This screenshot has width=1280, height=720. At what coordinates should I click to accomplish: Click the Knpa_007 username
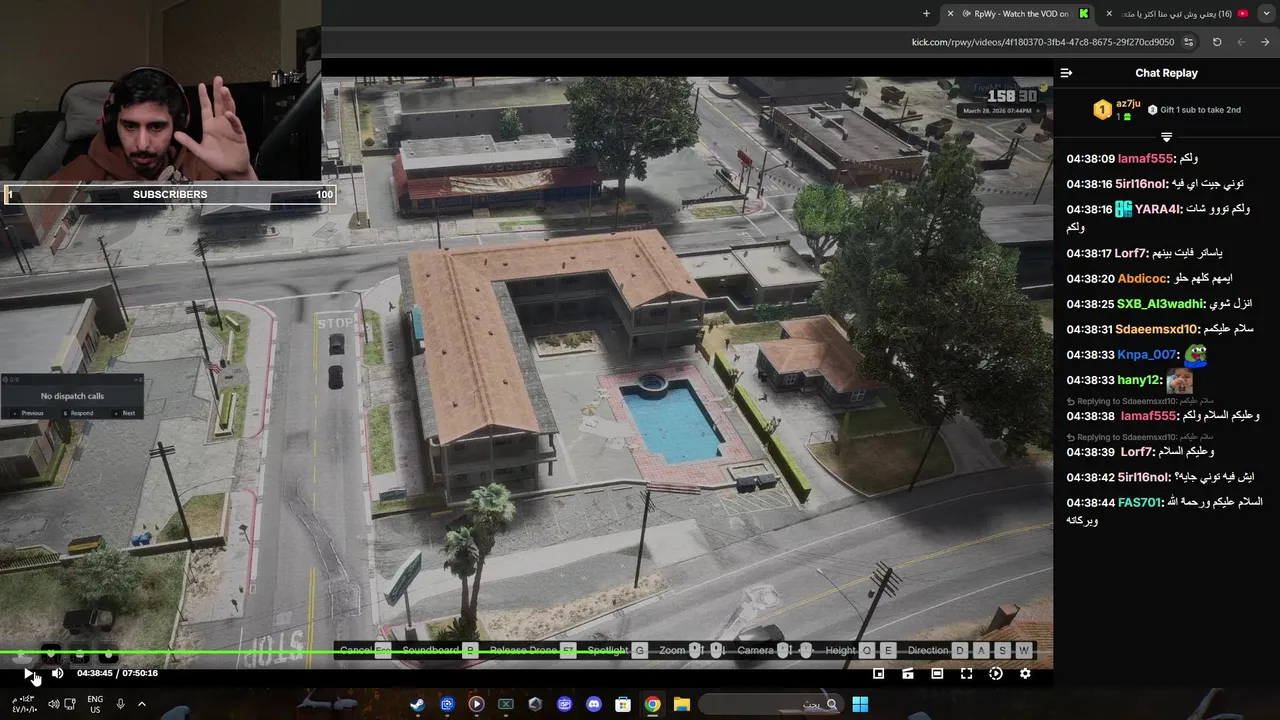(1147, 355)
